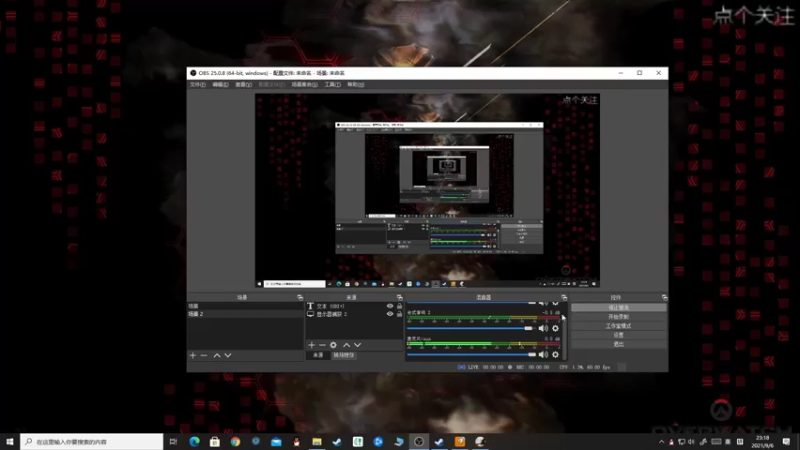Click the Windows taskbar search box
The height and width of the screenshot is (450, 800).
point(92,441)
